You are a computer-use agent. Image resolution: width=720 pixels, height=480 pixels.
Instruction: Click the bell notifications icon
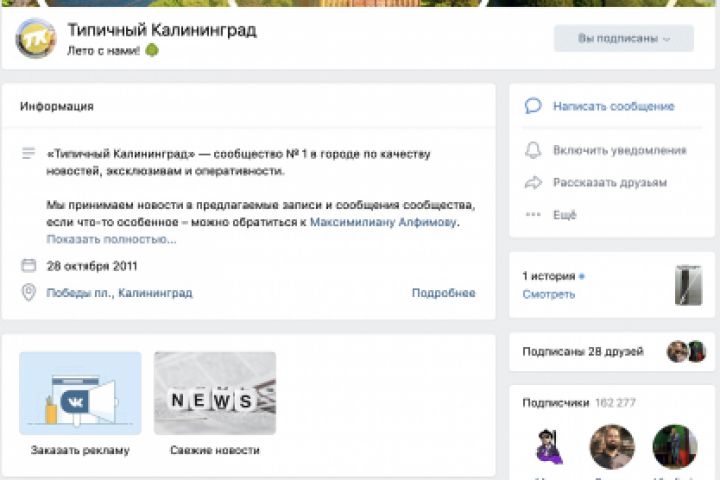[533, 150]
